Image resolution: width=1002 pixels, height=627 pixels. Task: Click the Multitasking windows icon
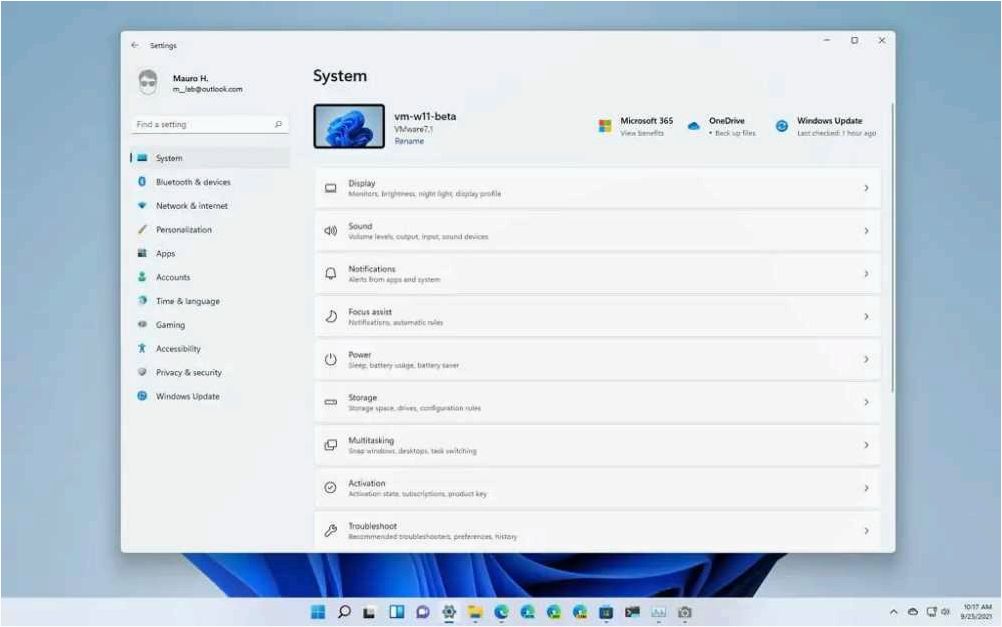(x=330, y=445)
